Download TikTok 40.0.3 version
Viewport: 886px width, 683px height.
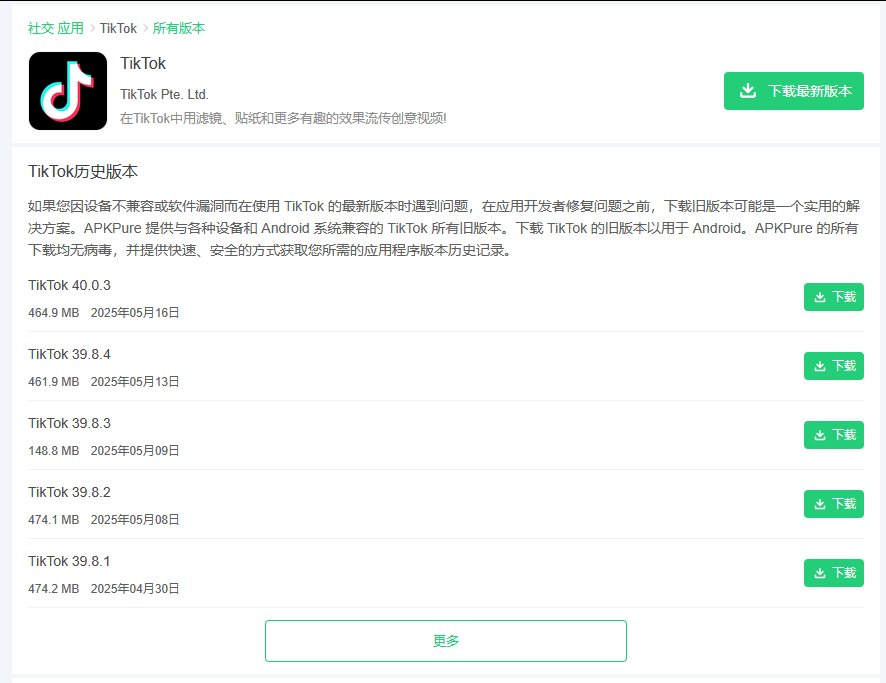(833, 297)
